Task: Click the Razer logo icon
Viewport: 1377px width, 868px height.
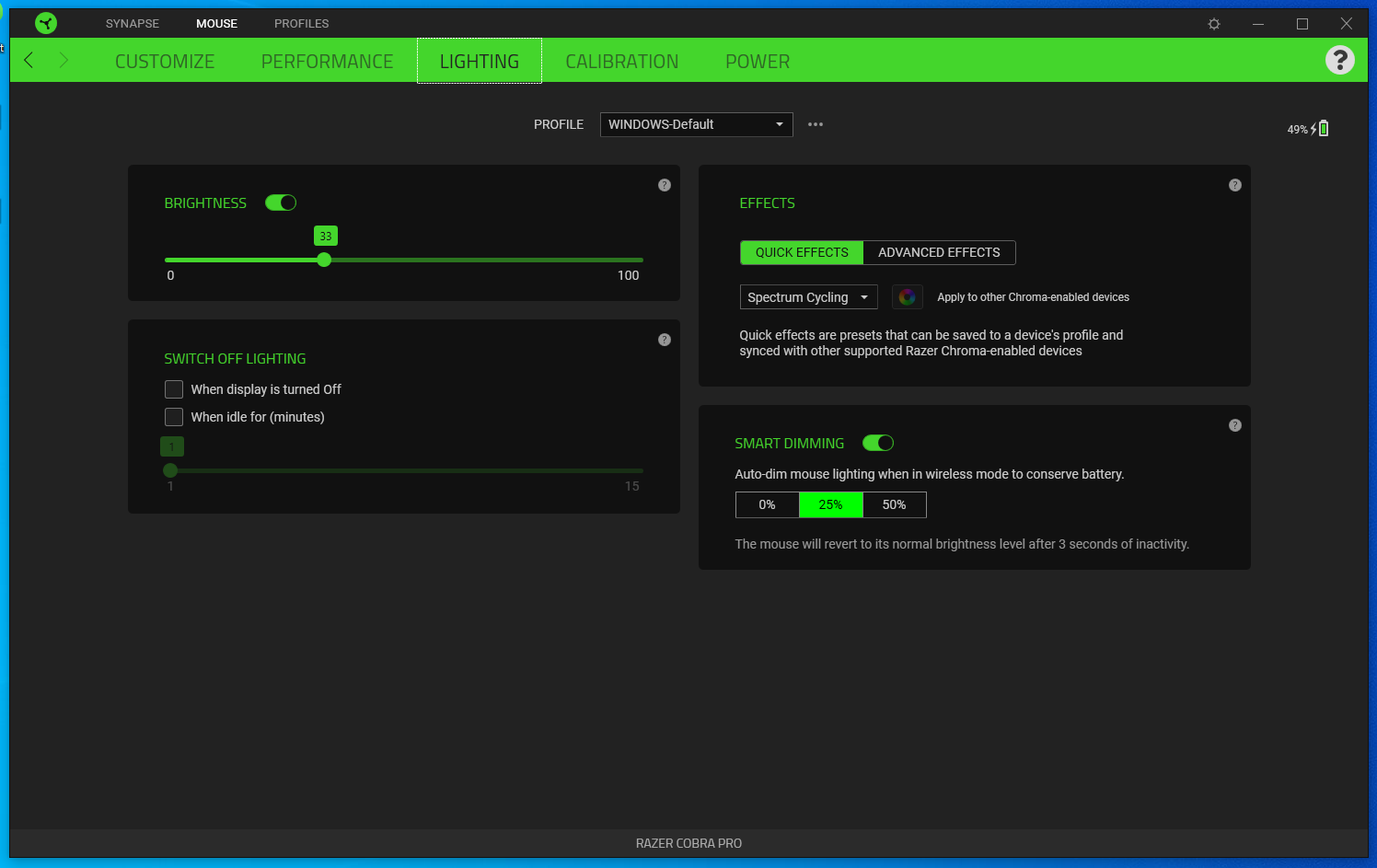Action: (46, 23)
